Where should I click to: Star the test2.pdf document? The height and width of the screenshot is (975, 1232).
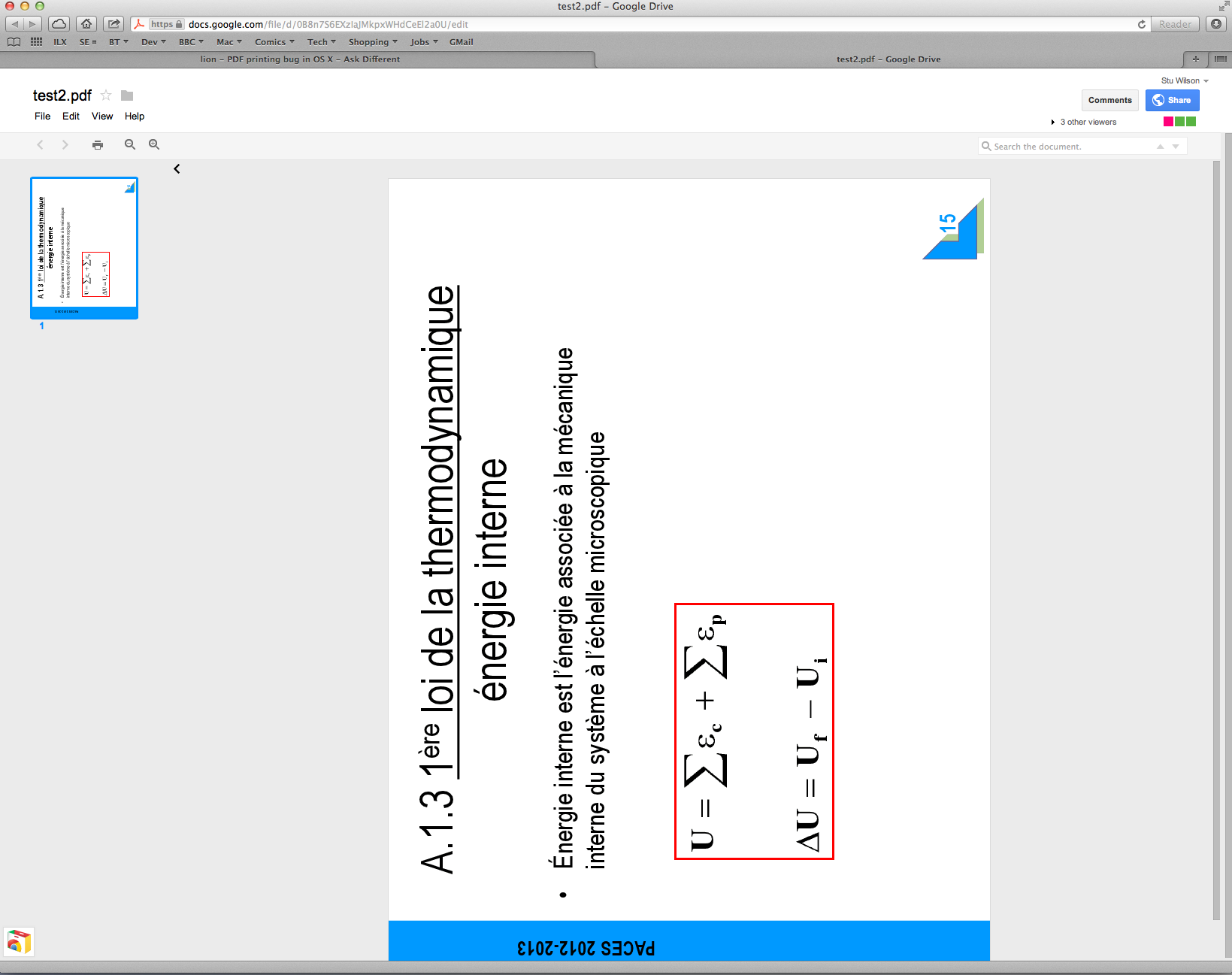pyautogui.click(x=106, y=95)
